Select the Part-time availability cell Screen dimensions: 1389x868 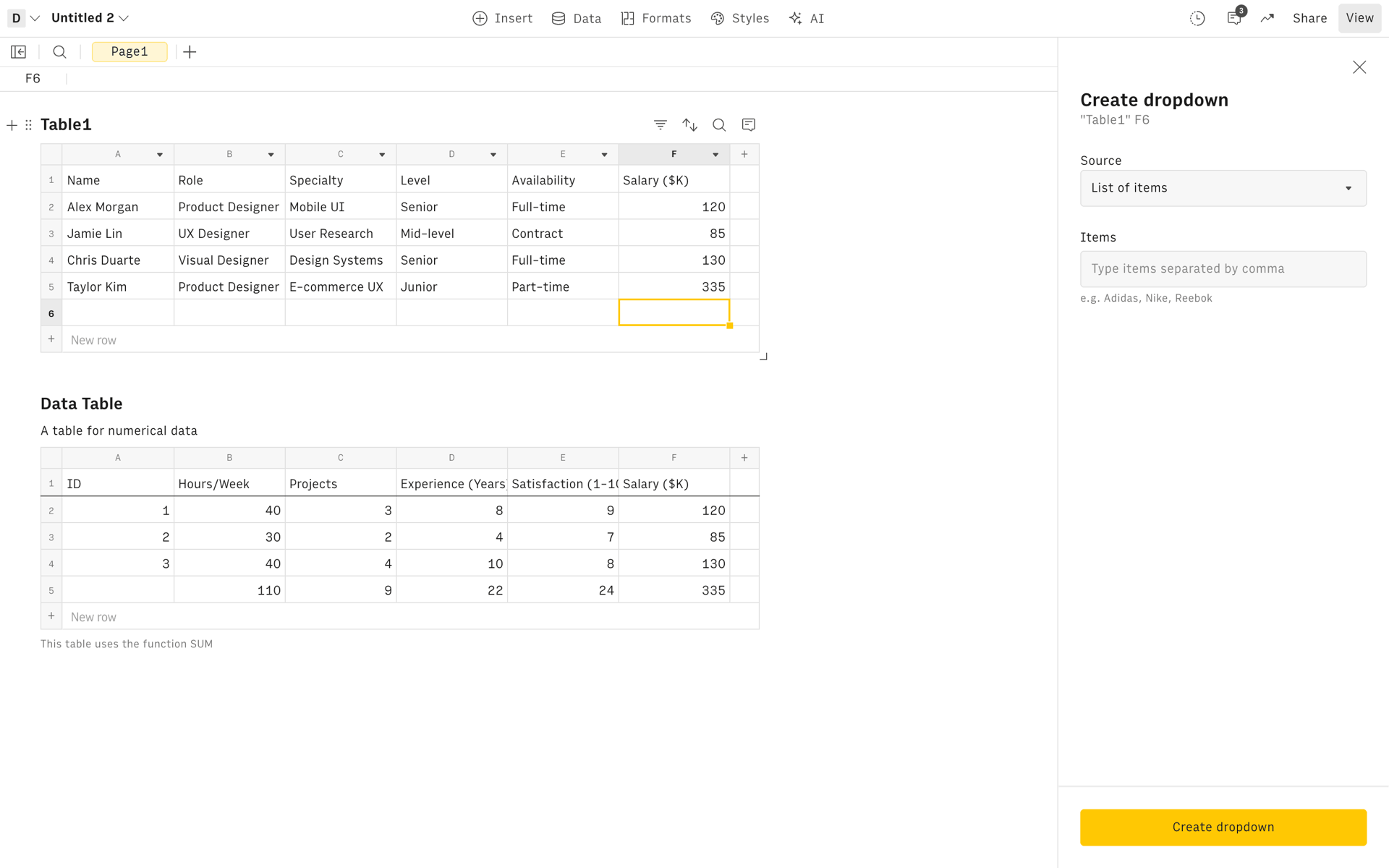tap(563, 287)
